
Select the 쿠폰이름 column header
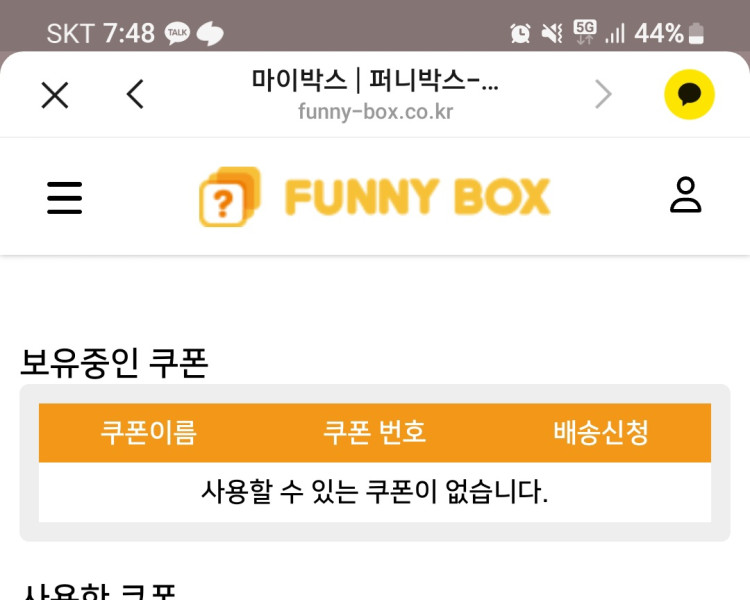149,433
